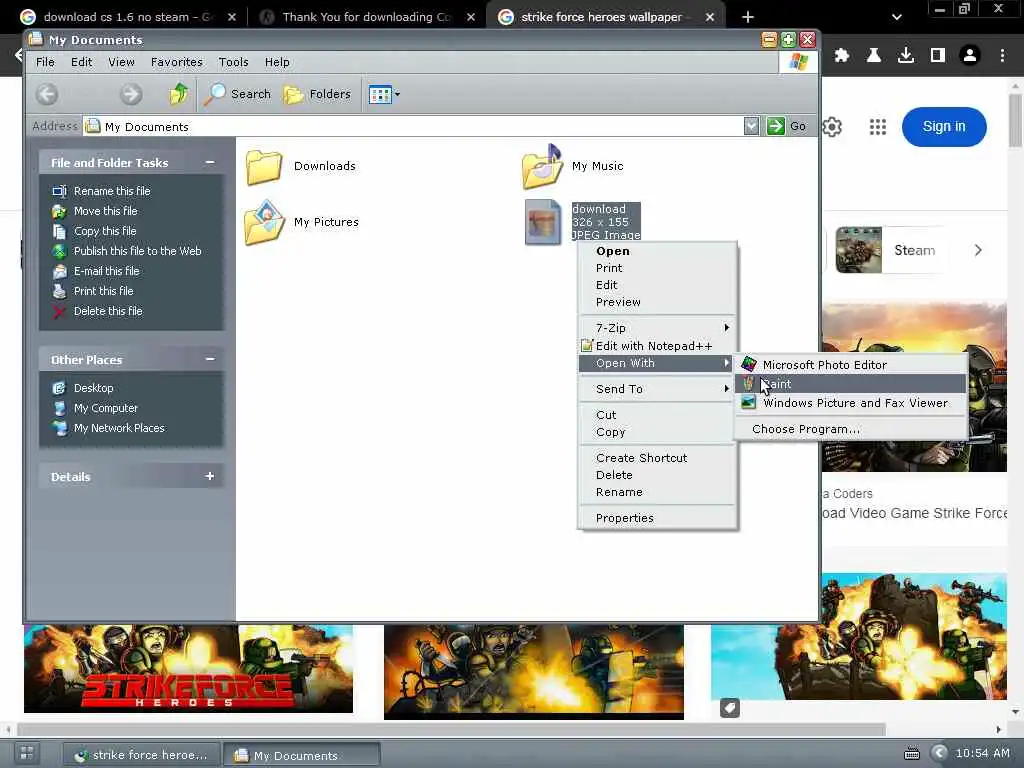Click the browser profile avatar icon
Image resolution: width=1024 pixels, height=768 pixels.
click(x=970, y=56)
